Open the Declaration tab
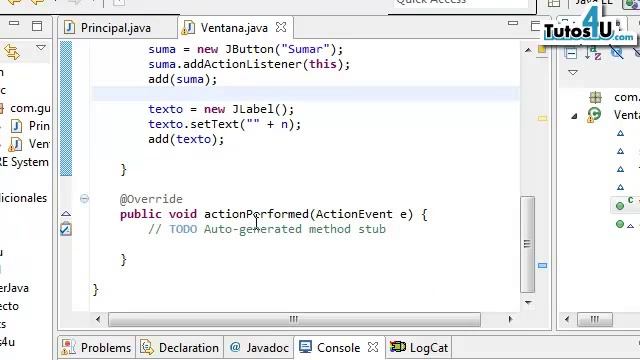Viewport: 640px width, 360px height. [x=180, y=348]
